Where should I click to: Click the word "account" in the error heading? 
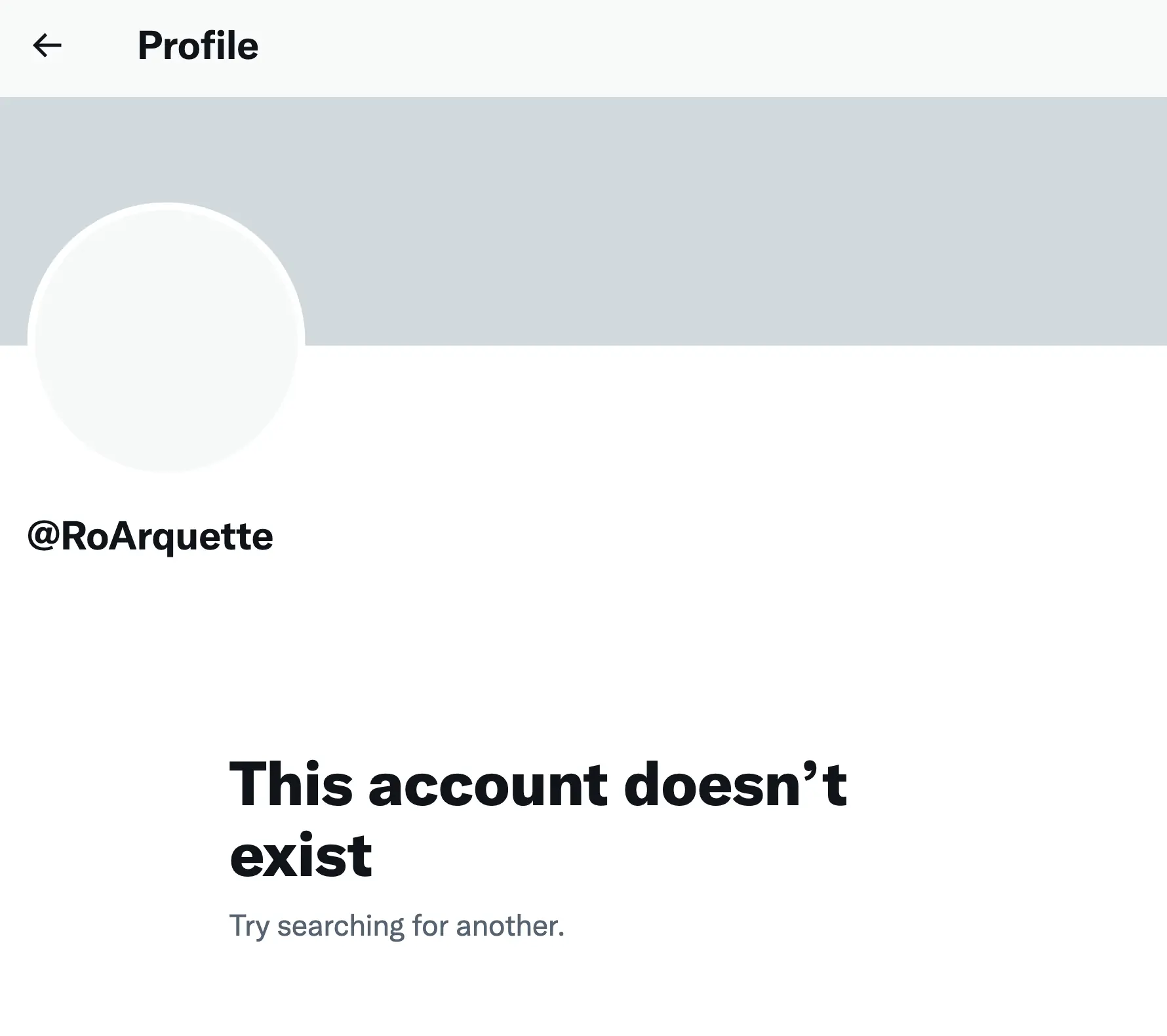click(488, 786)
